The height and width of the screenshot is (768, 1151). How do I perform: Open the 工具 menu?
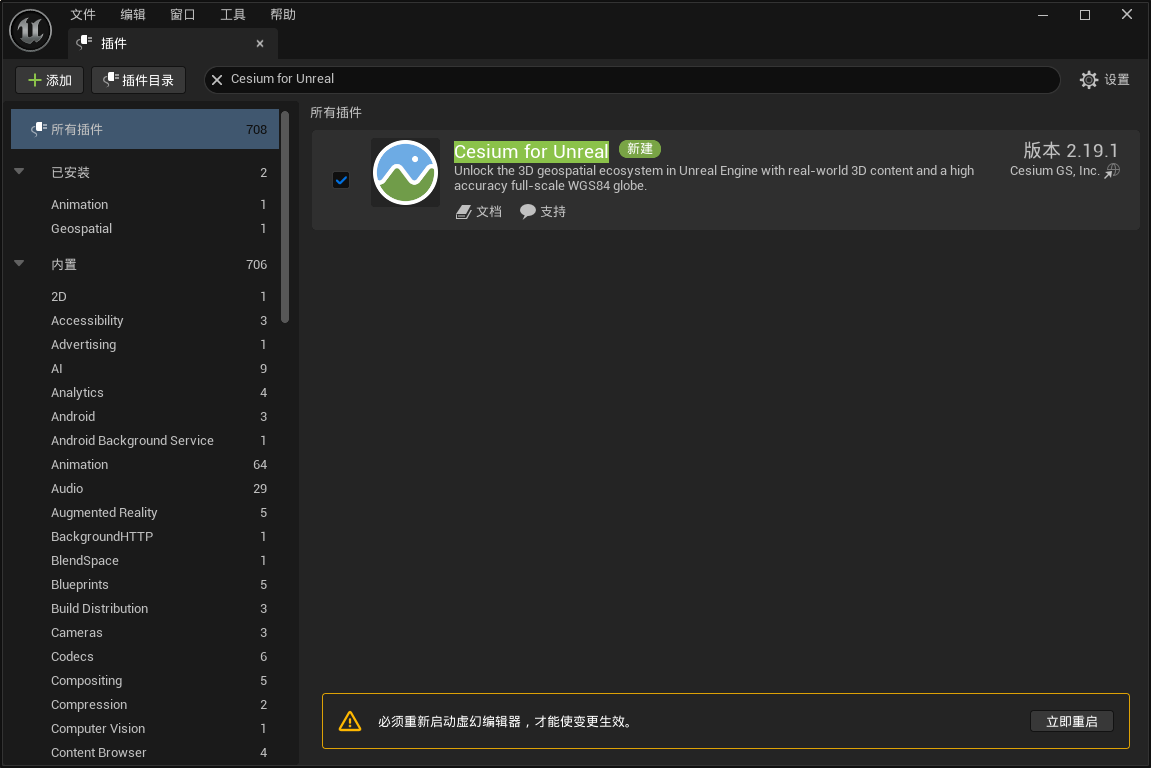233,15
